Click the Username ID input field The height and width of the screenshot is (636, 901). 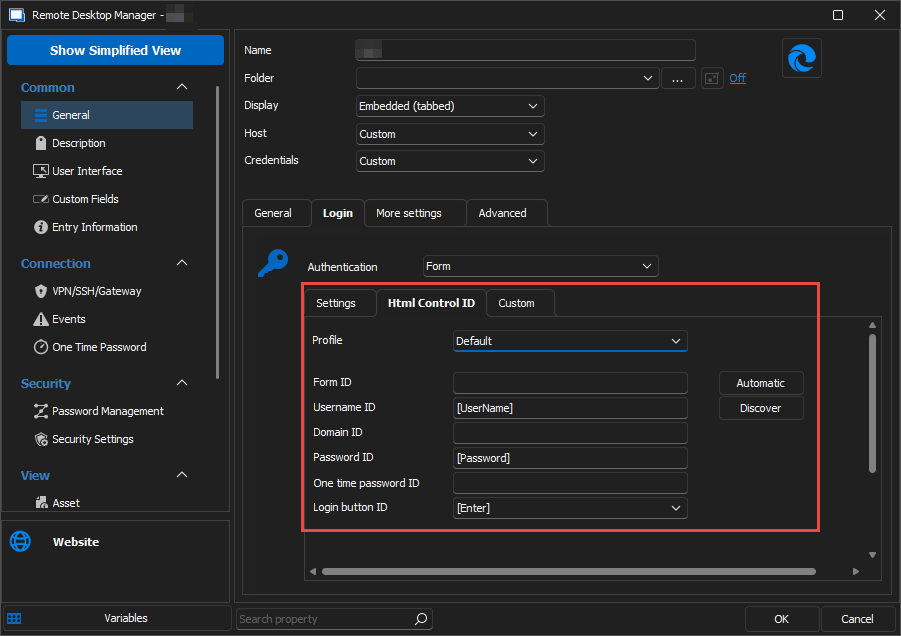pos(570,408)
